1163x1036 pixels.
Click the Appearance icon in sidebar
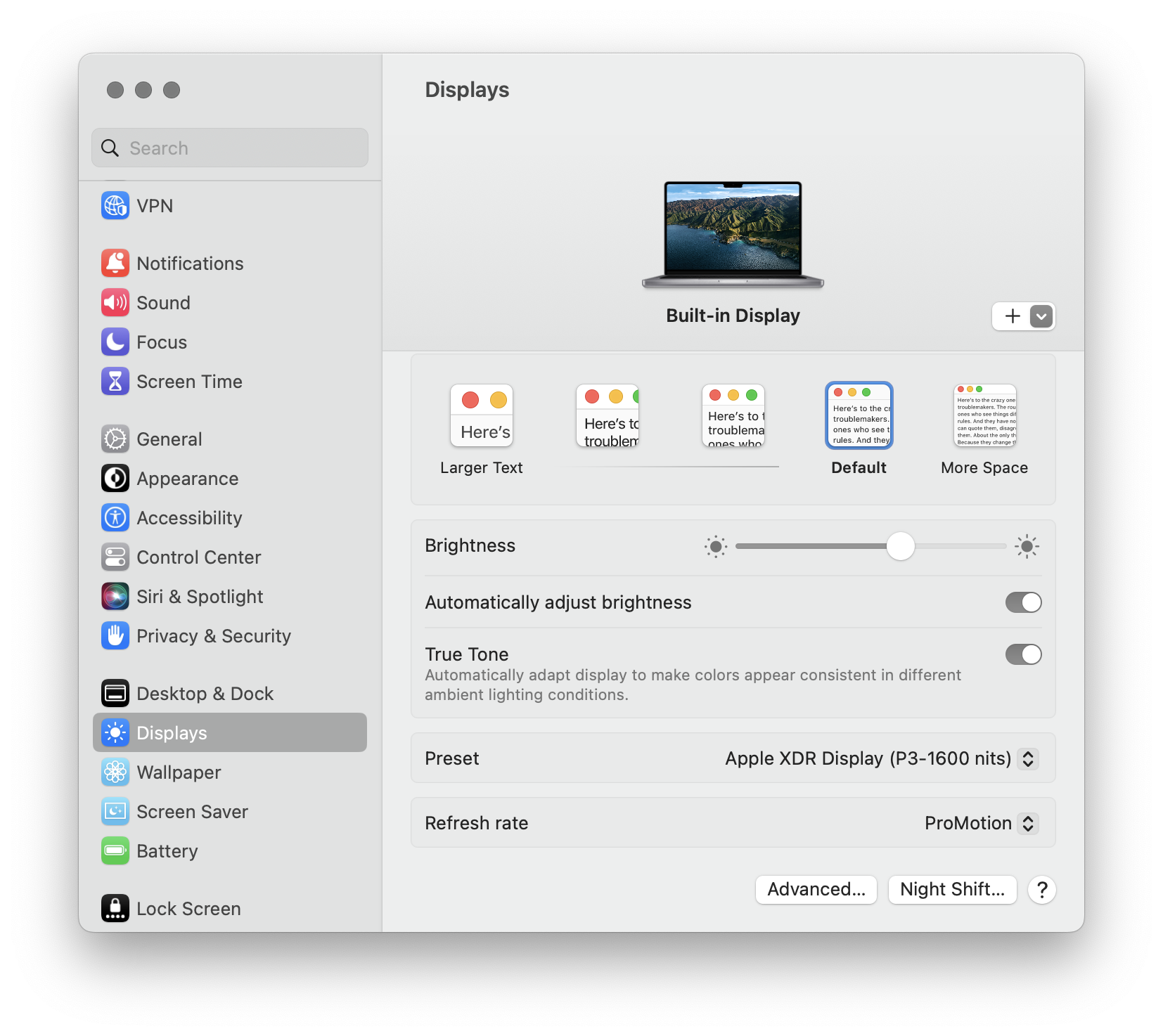tap(115, 479)
